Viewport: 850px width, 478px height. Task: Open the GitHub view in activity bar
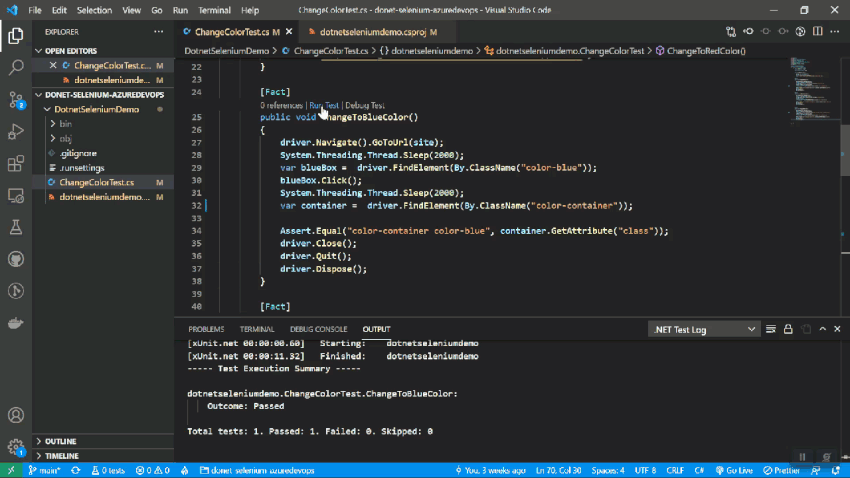coord(16,259)
